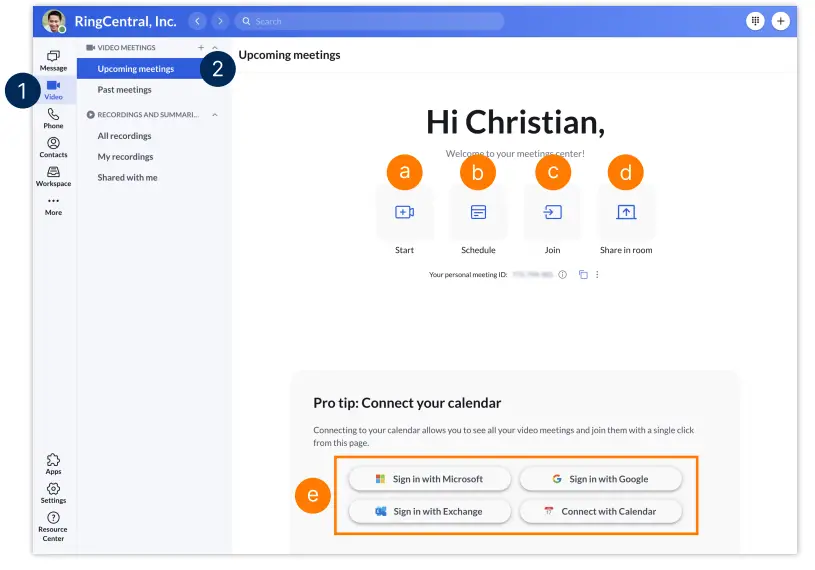The width and height of the screenshot is (815, 570).
Task: Open the Resource Center
Action: pos(53,526)
